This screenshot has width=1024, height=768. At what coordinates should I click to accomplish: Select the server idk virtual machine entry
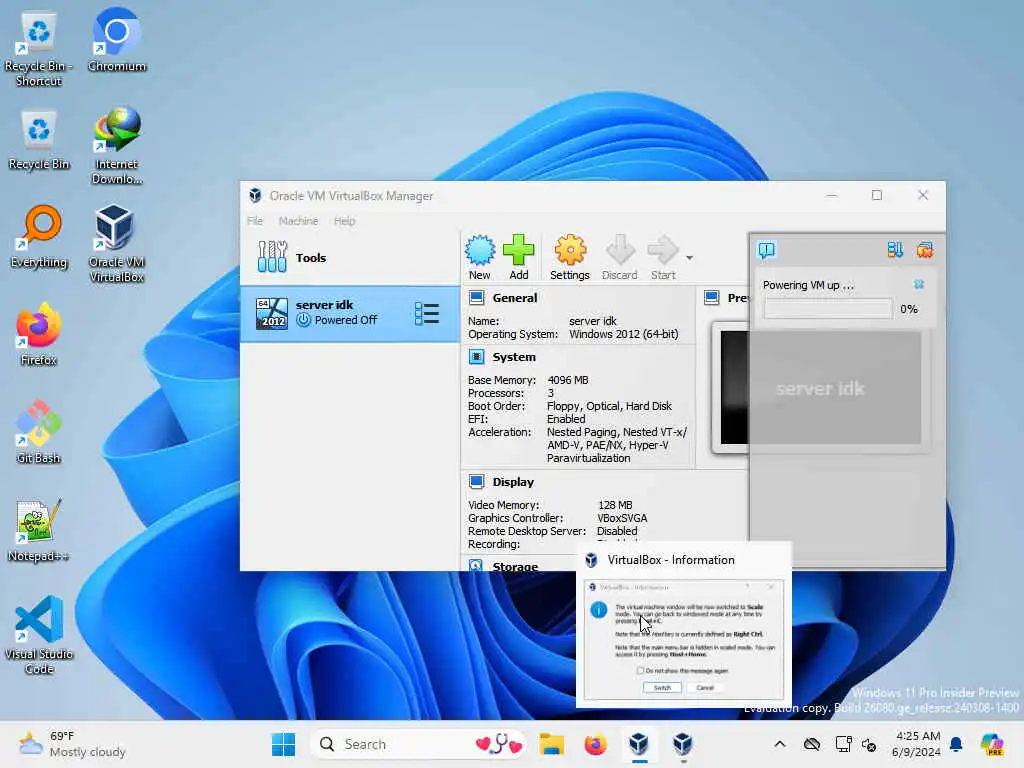click(x=350, y=313)
